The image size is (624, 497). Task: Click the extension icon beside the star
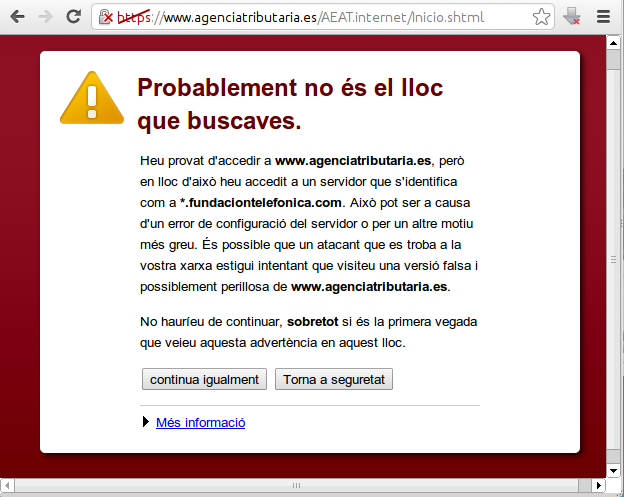pos(571,16)
